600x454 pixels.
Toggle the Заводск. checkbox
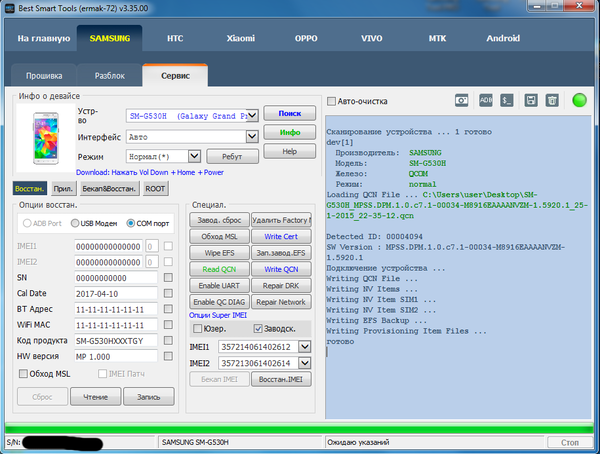point(257,328)
